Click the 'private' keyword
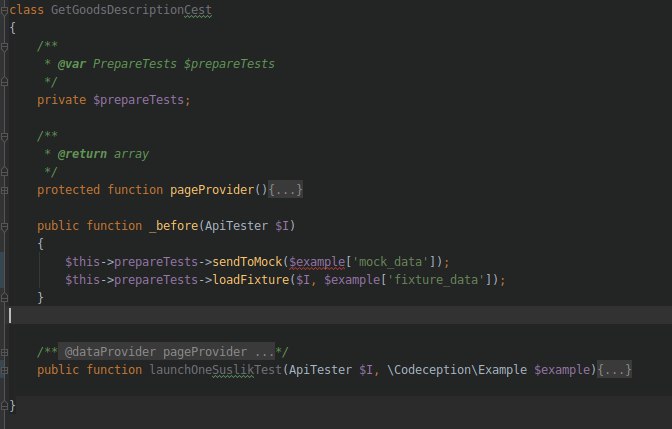 coord(61,100)
